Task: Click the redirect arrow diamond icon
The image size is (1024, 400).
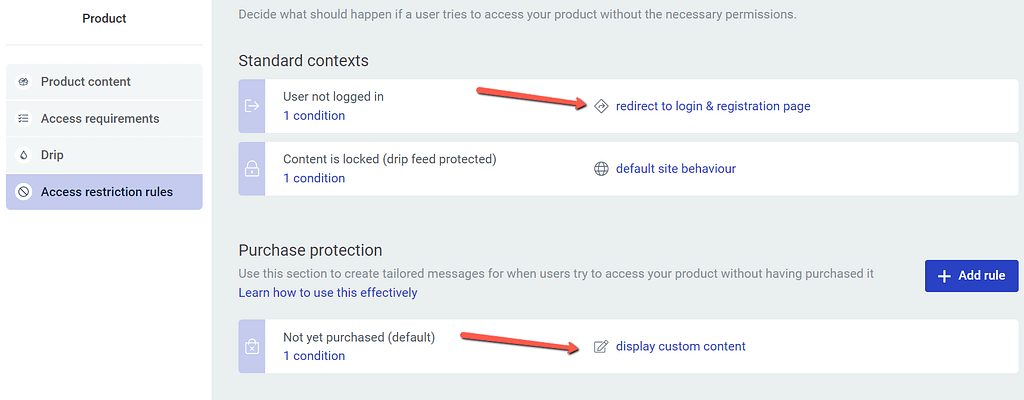Action: click(601, 106)
